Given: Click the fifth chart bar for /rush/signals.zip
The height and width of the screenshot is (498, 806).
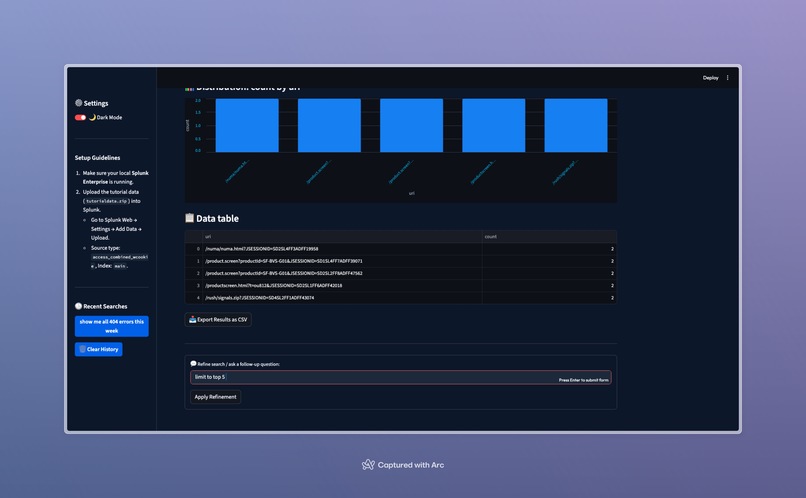Looking at the screenshot, I should click(x=576, y=125).
